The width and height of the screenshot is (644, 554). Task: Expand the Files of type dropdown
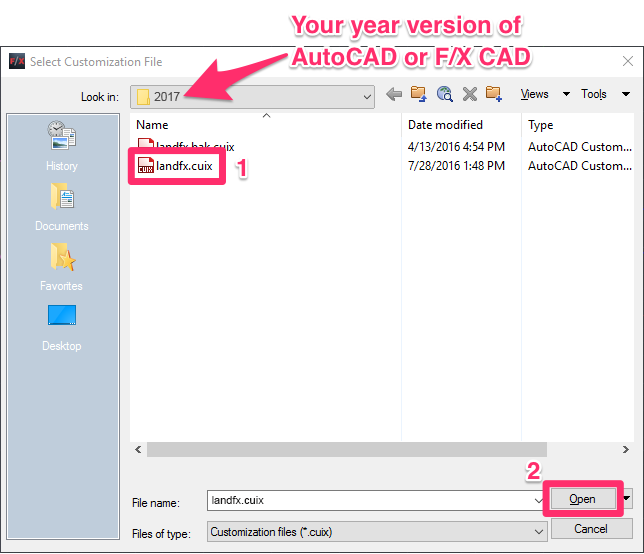click(539, 532)
